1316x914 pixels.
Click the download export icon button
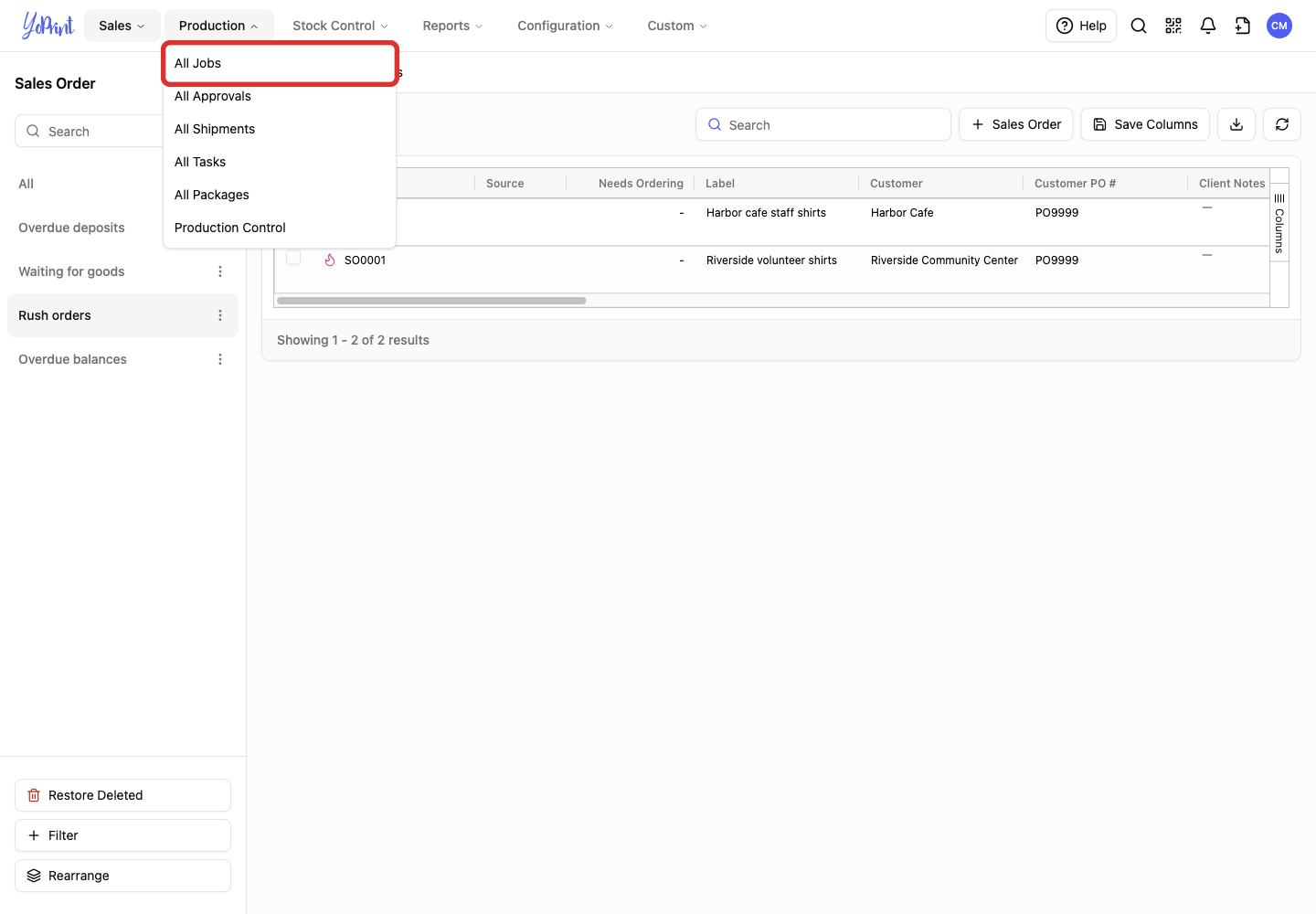1236,124
